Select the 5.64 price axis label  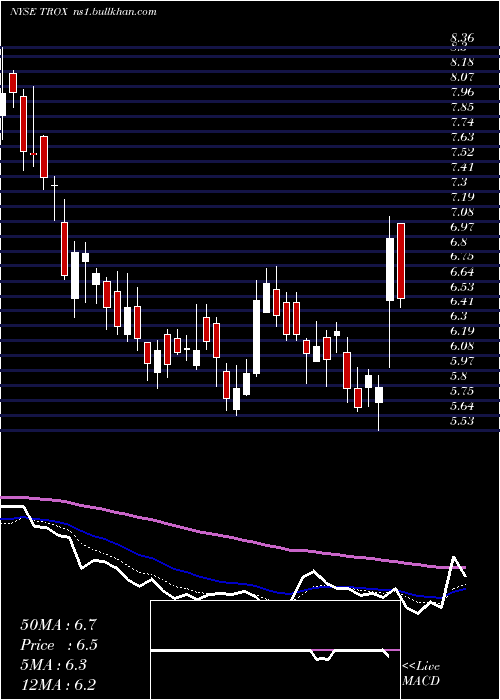click(x=462, y=406)
